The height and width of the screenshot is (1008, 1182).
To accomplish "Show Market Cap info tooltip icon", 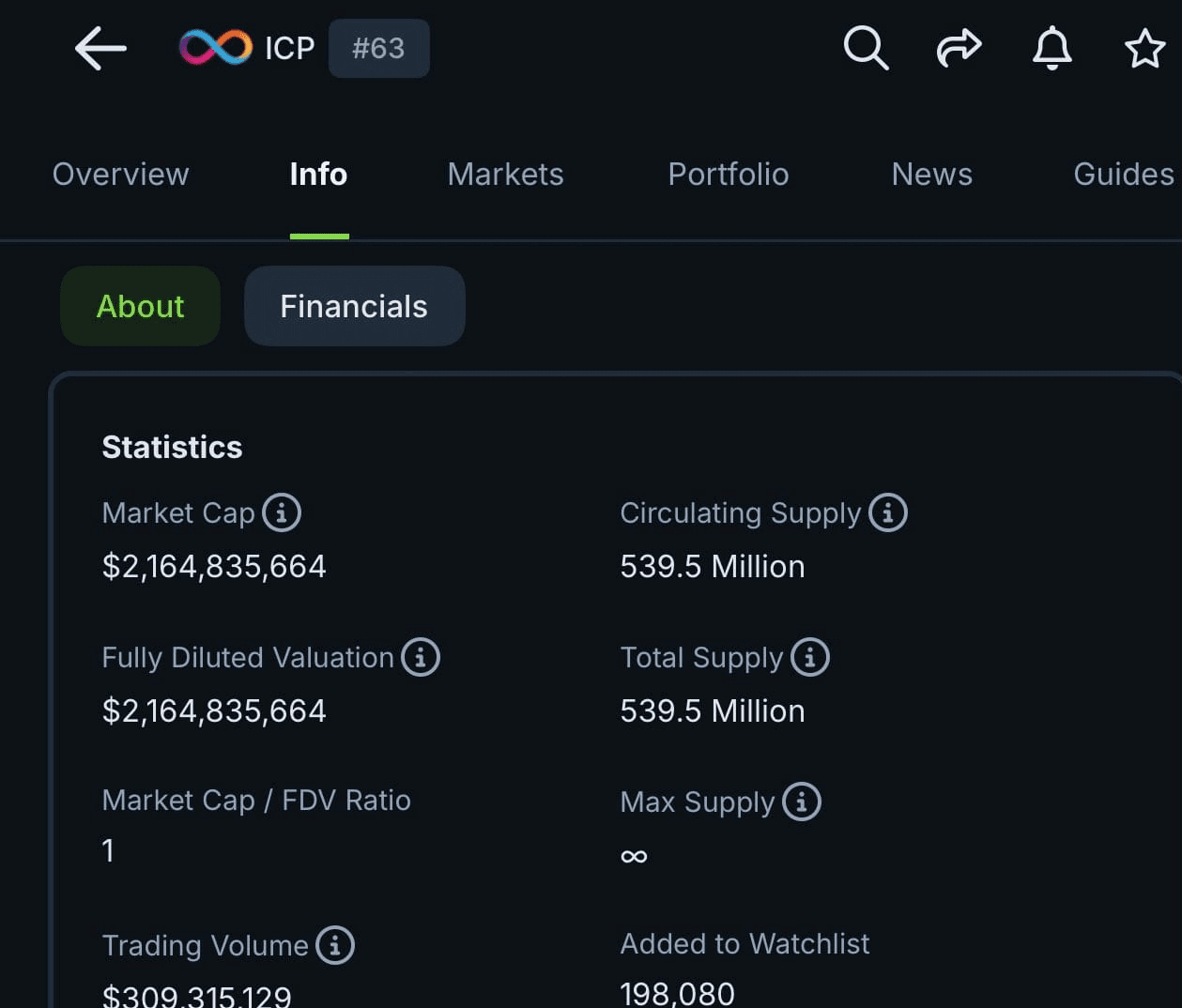I will 282,512.
